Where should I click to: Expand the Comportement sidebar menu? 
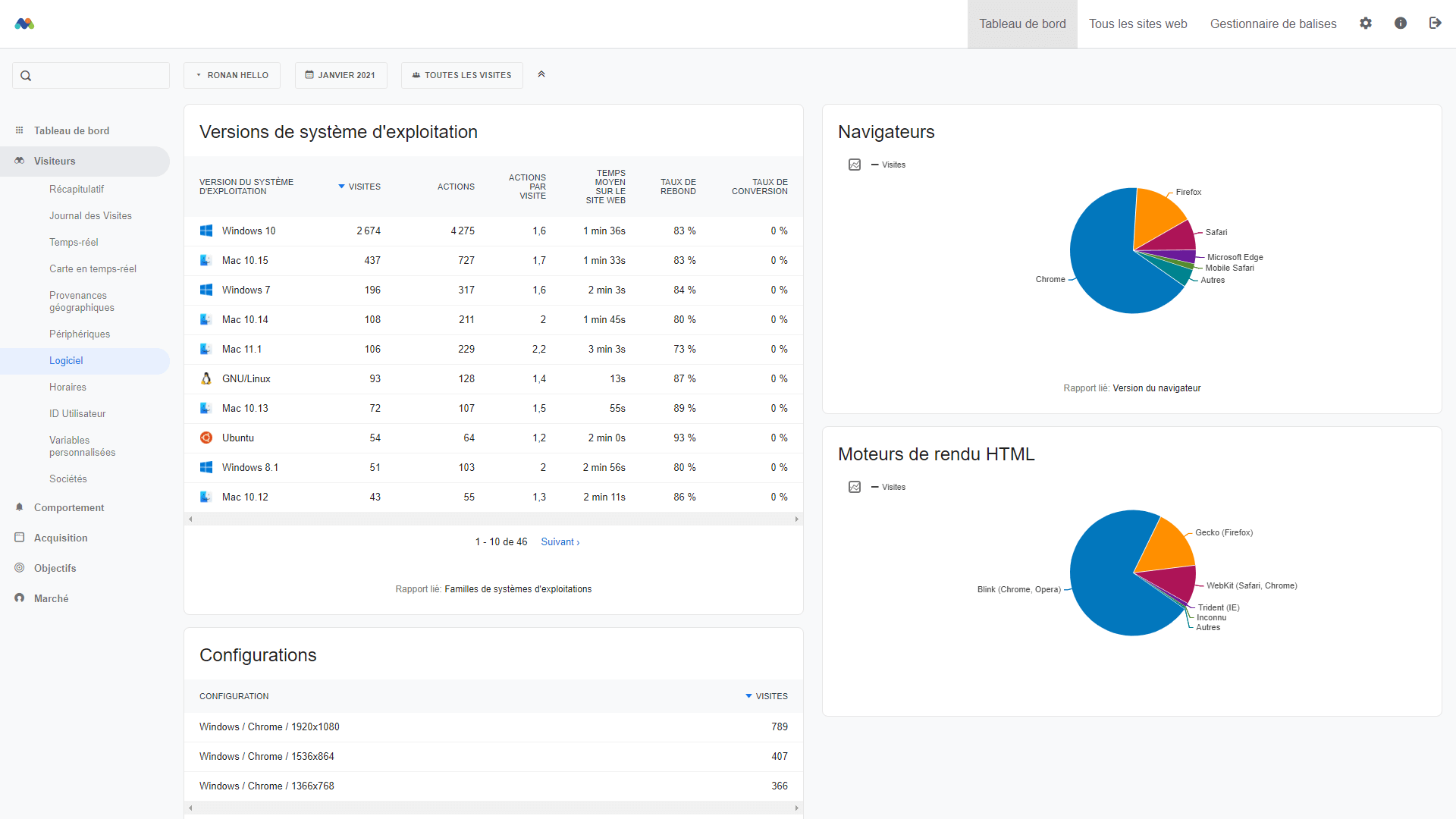(x=69, y=507)
